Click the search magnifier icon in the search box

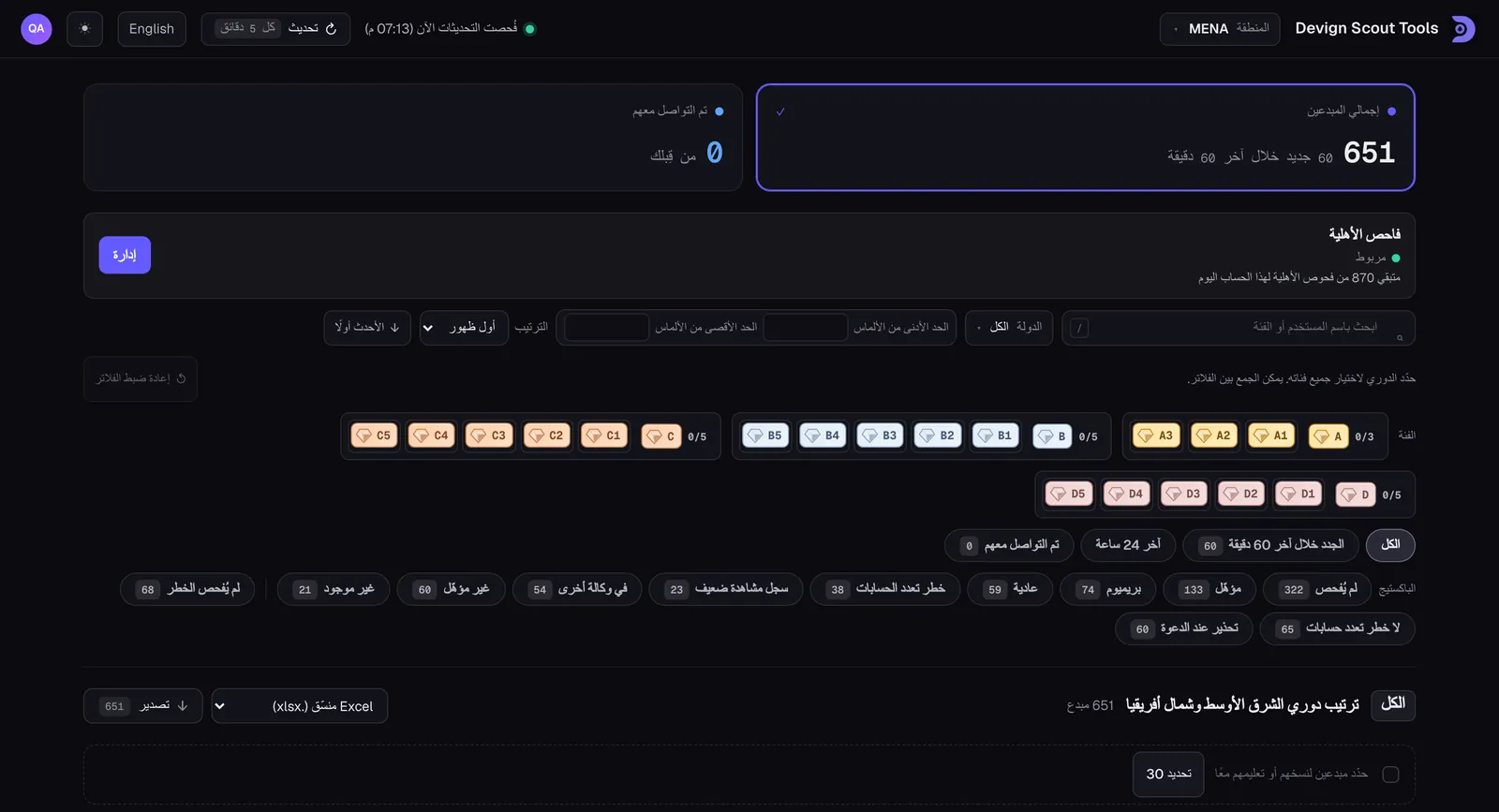[x=1400, y=337]
